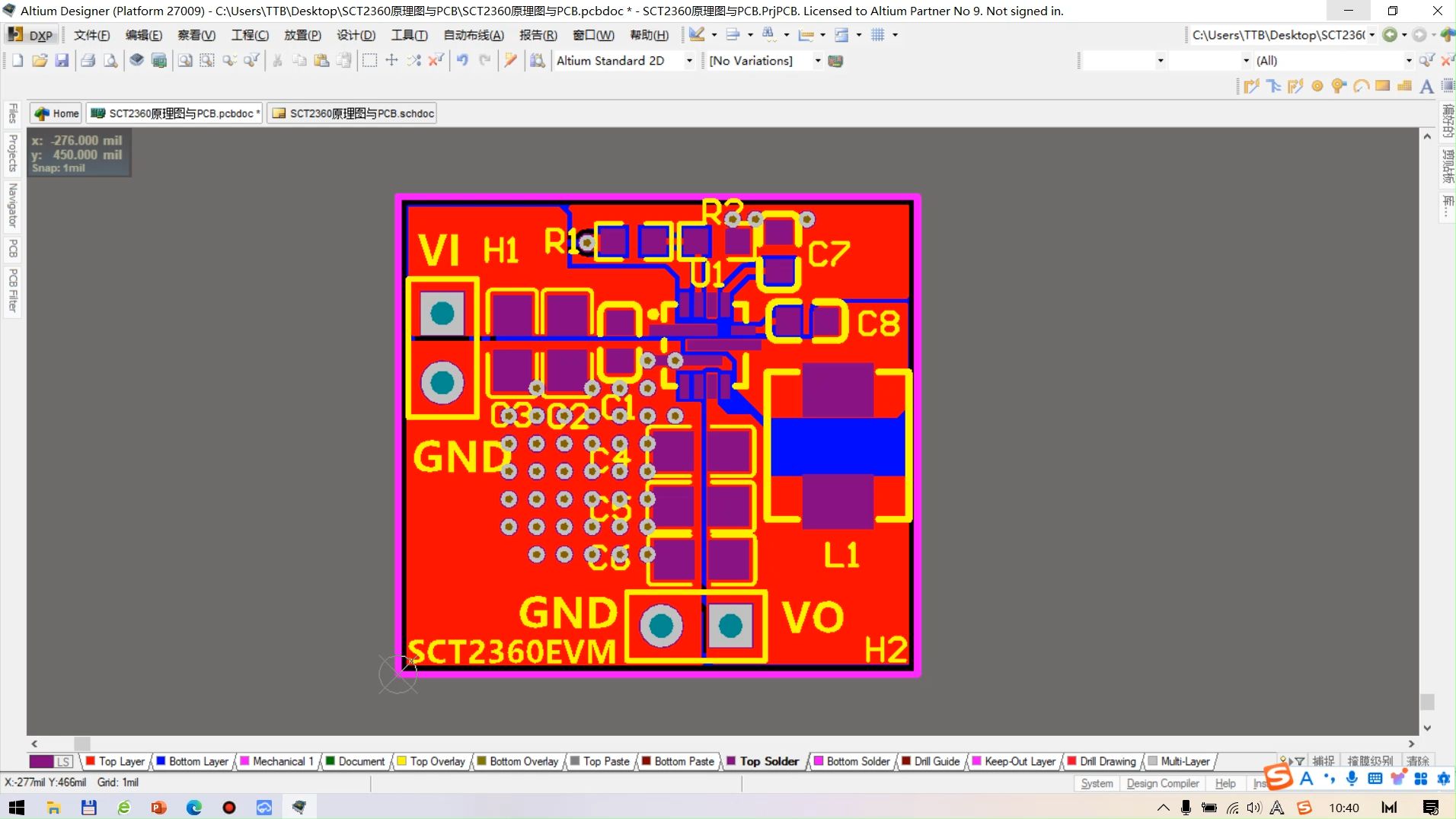
Task: Click the Top Overlay yellow swatch
Action: pyautogui.click(x=401, y=761)
